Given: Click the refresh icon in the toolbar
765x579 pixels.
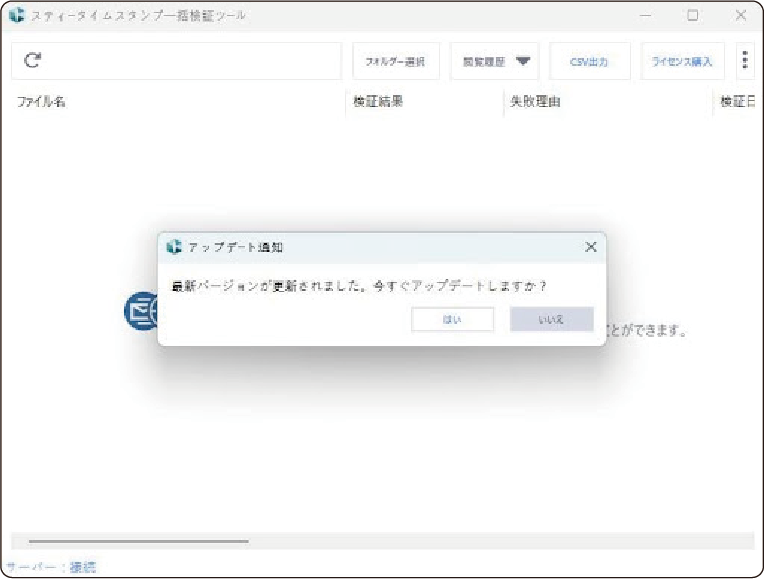Looking at the screenshot, I should click(33, 61).
